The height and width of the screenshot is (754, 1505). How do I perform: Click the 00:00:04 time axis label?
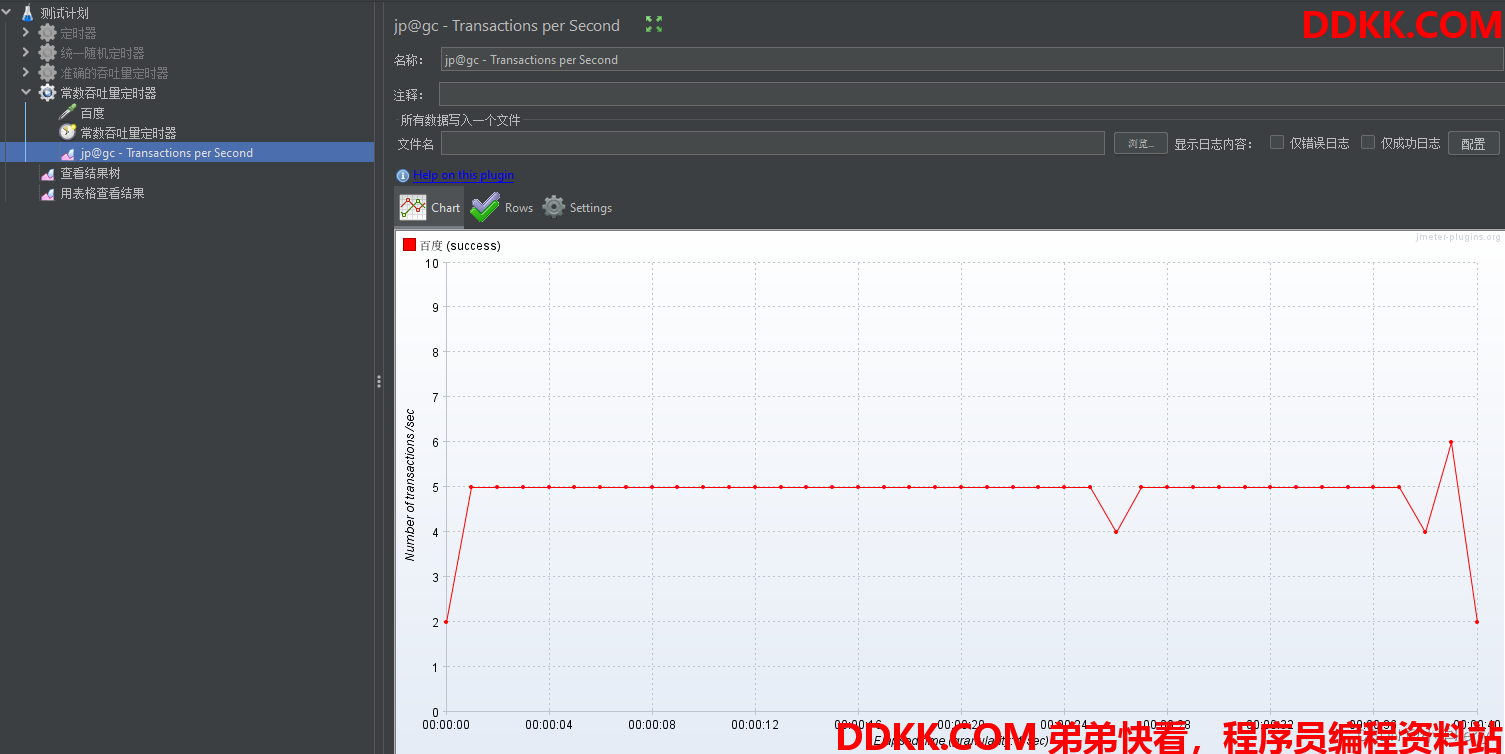(x=549, y=725)
